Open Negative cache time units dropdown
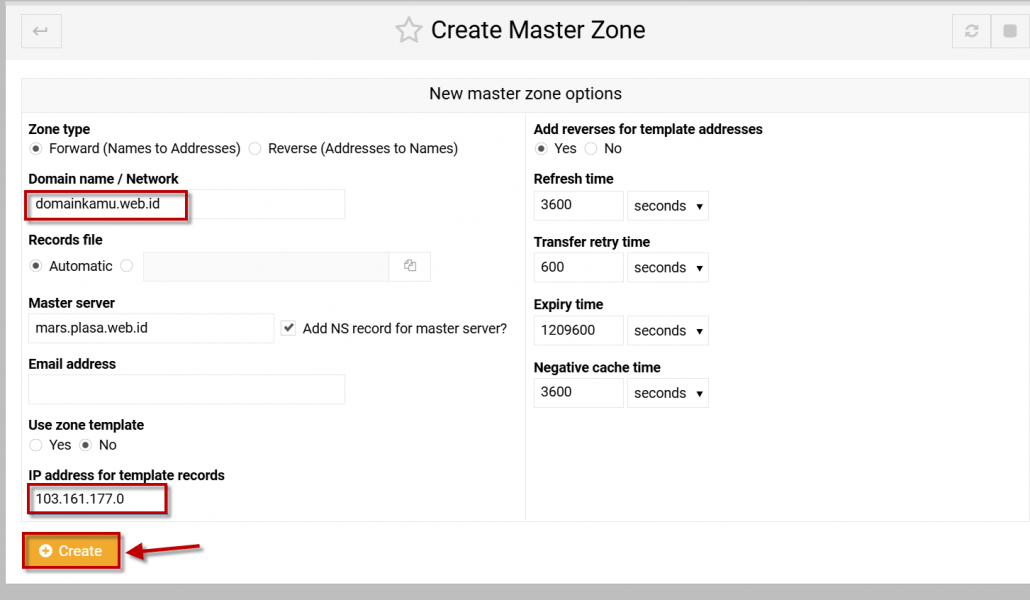The height and width of the screenshot is (600, 1030). pyautogui.click(x=668, y=393)
